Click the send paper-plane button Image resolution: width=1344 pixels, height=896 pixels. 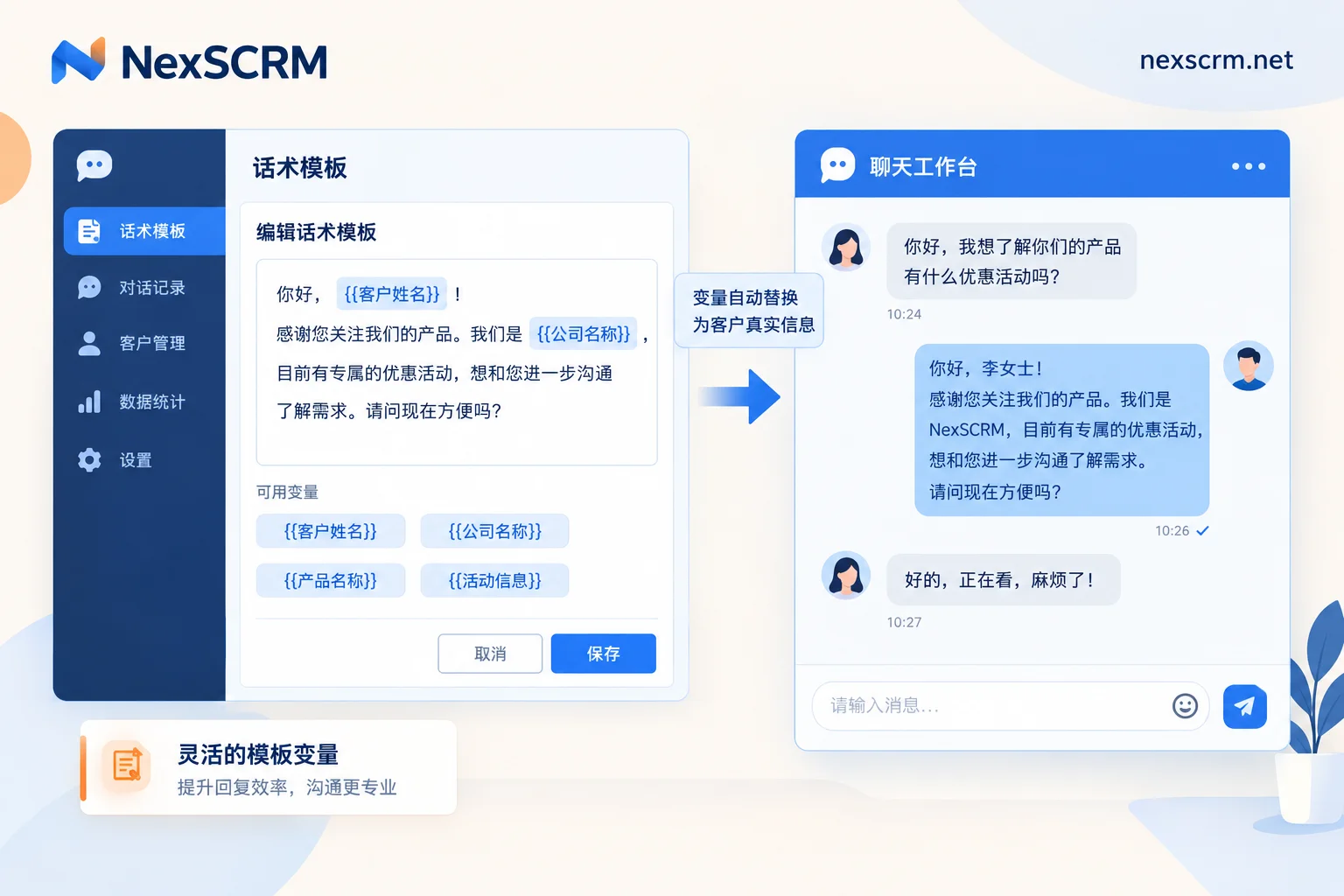tap(1245, 706)
